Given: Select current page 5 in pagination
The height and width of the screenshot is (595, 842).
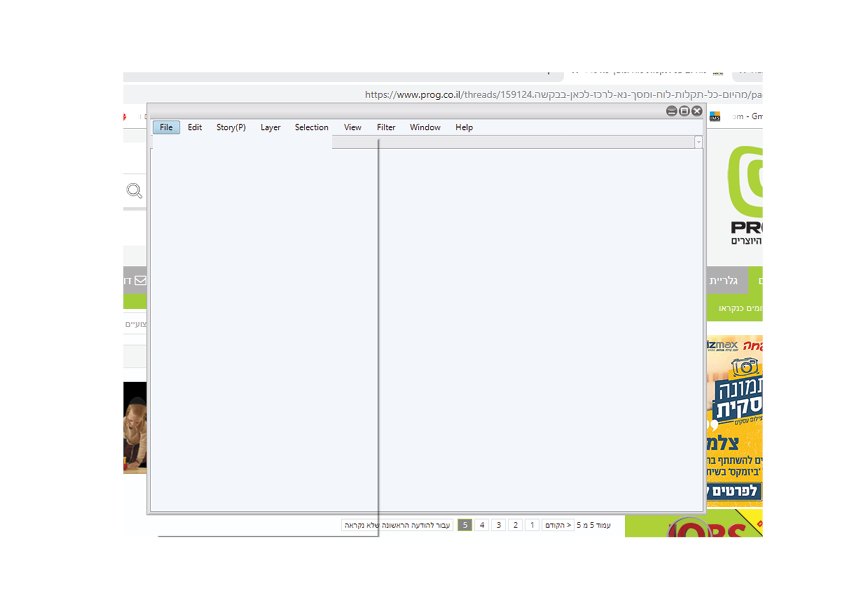Looking at the screenshot, I should 465,525.
